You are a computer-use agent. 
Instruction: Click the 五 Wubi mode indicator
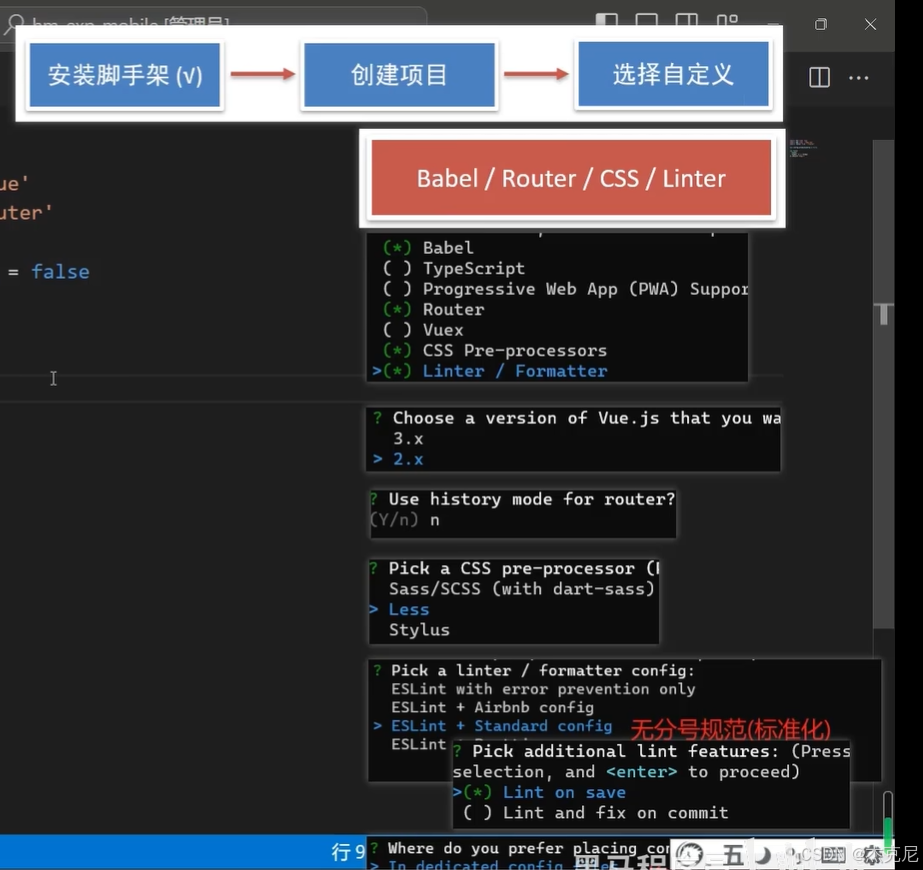[x=733, y=854]
